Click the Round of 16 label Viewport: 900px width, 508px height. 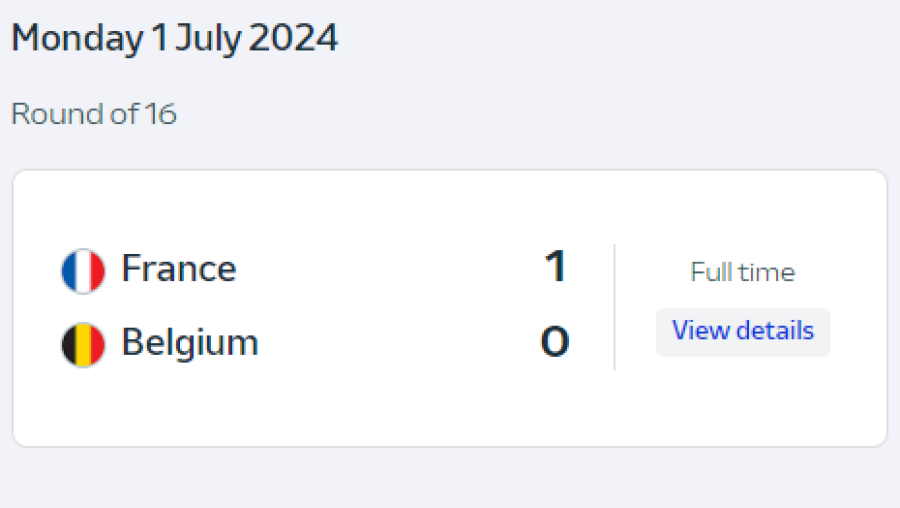(94, 114)
